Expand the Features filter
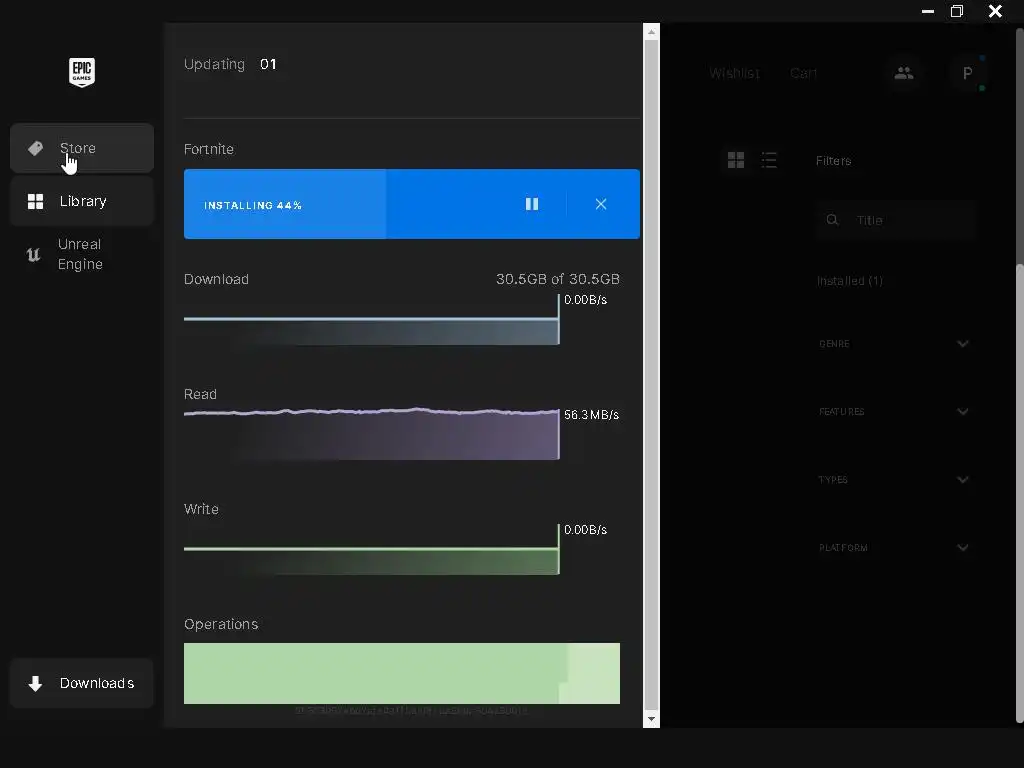The width and height of the screenshot is (1024, 768). (894, 411)
